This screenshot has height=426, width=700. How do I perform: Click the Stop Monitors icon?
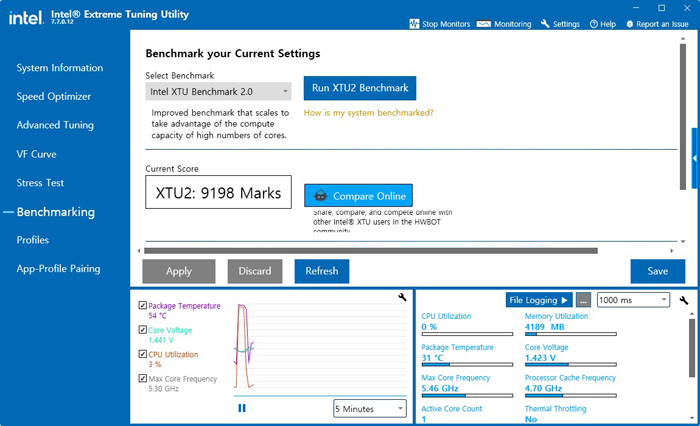pyautogui.click(x=415, y=24)
